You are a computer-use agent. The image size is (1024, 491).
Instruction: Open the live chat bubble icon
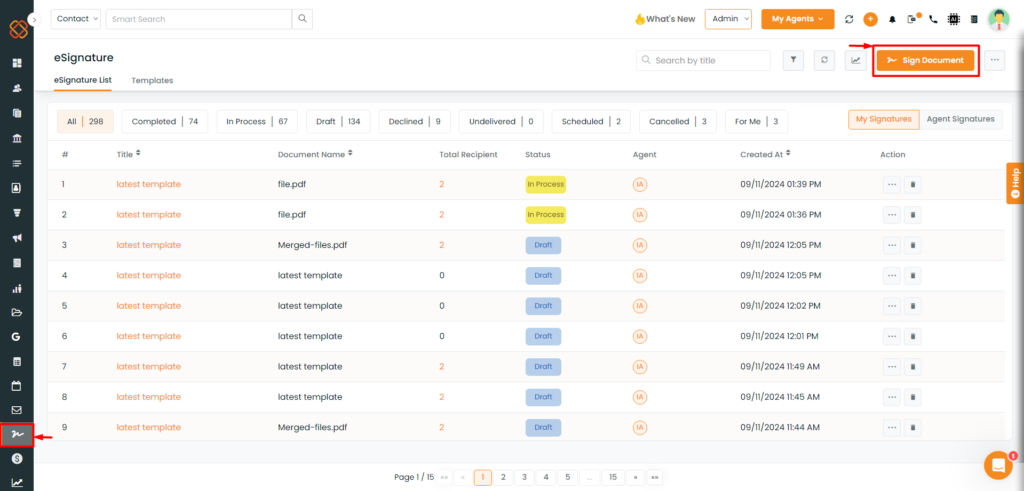[998, 465]
